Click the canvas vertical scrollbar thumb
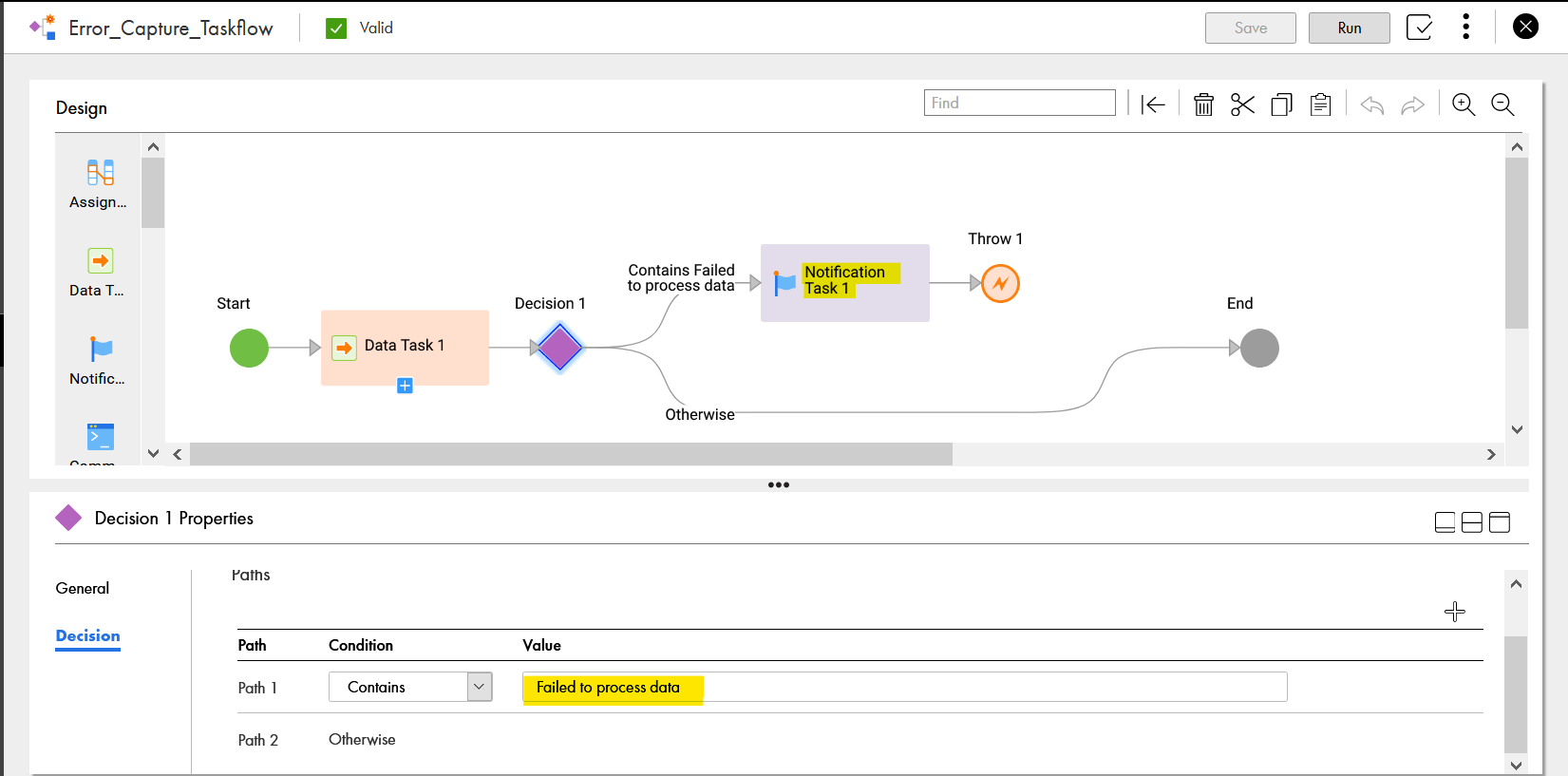Screen dimensions: 1568x776 tap(1517, 243)
